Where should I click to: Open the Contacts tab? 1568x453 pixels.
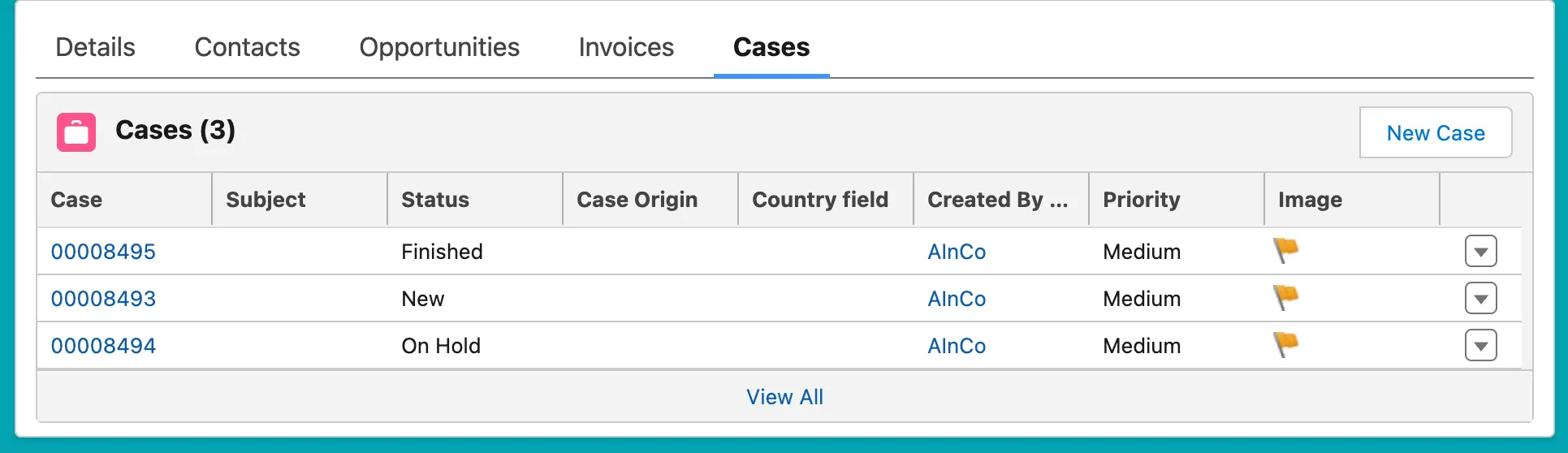[x=247, y=47]
